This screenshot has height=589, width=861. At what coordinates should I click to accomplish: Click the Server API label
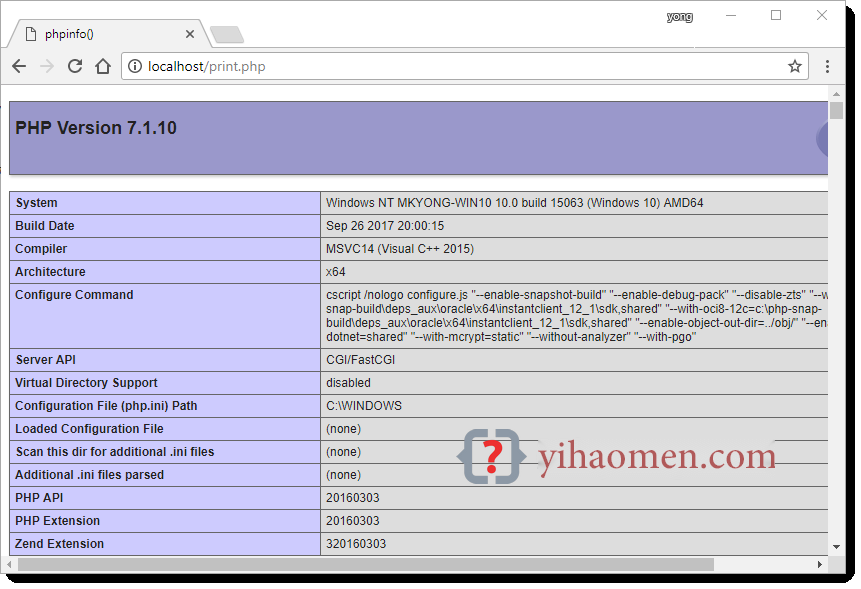(46, 360)
